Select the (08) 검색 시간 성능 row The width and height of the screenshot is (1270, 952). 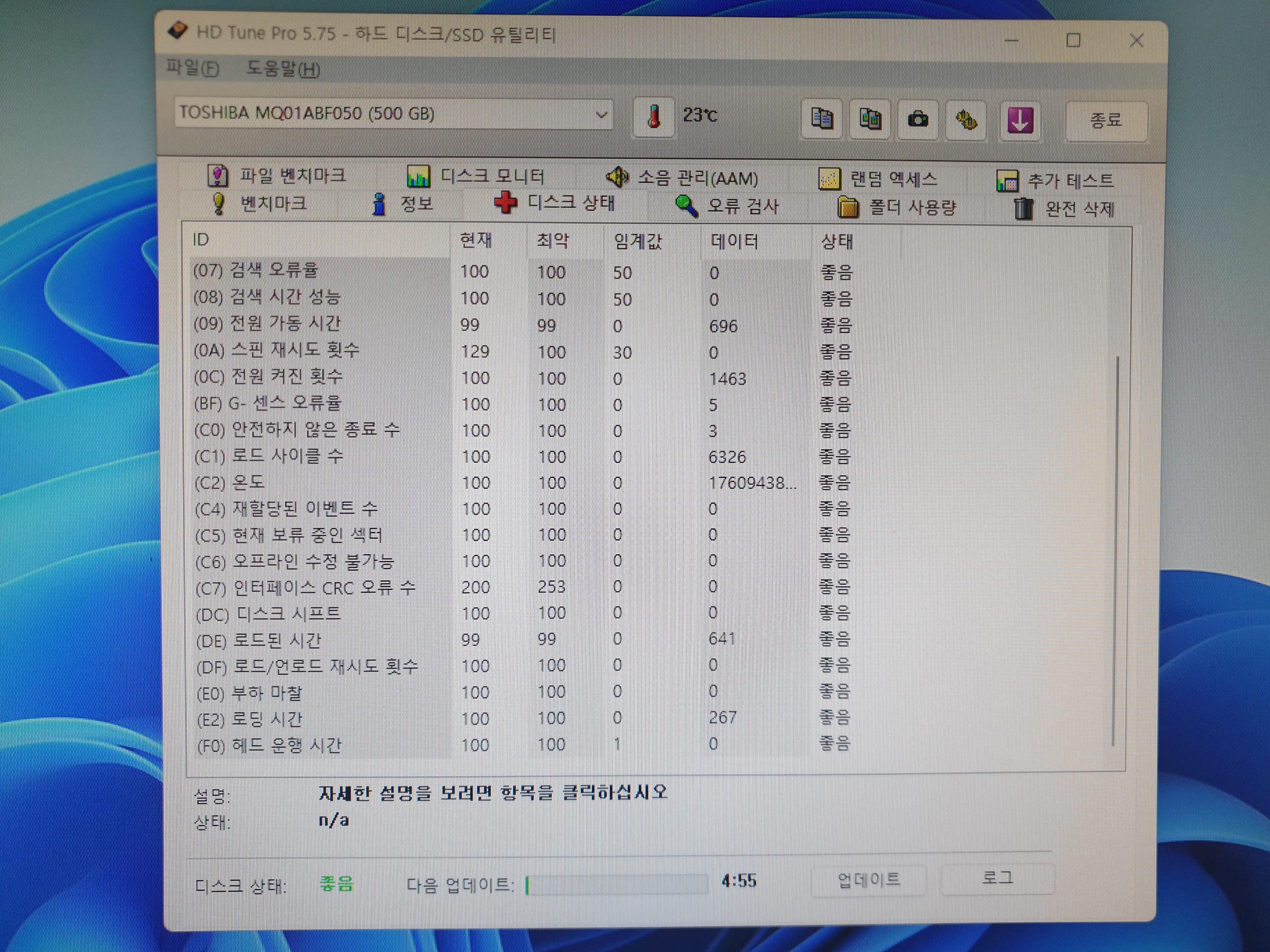tap(523, 298)
